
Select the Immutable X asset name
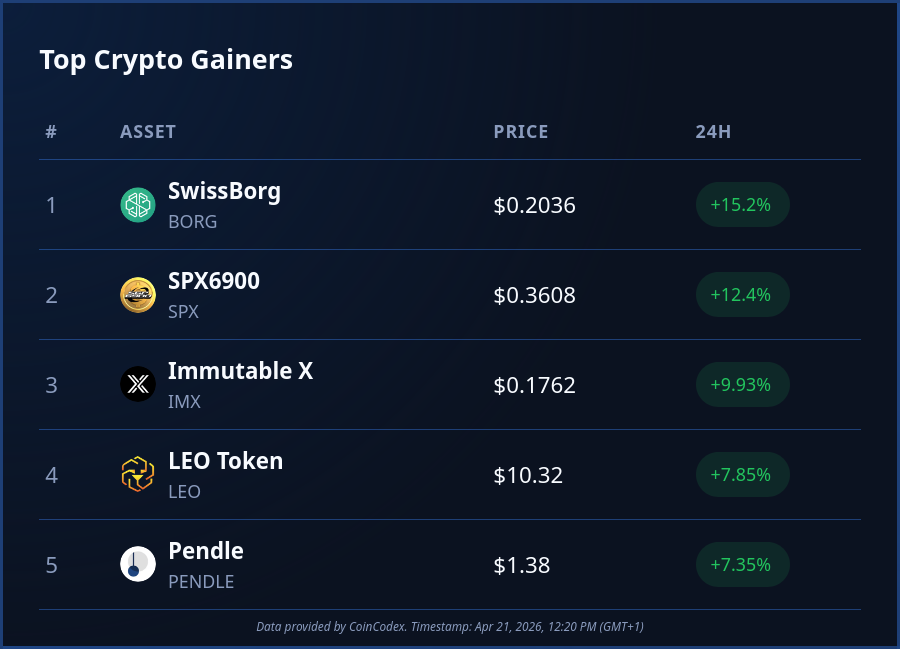tap(240, 371)
